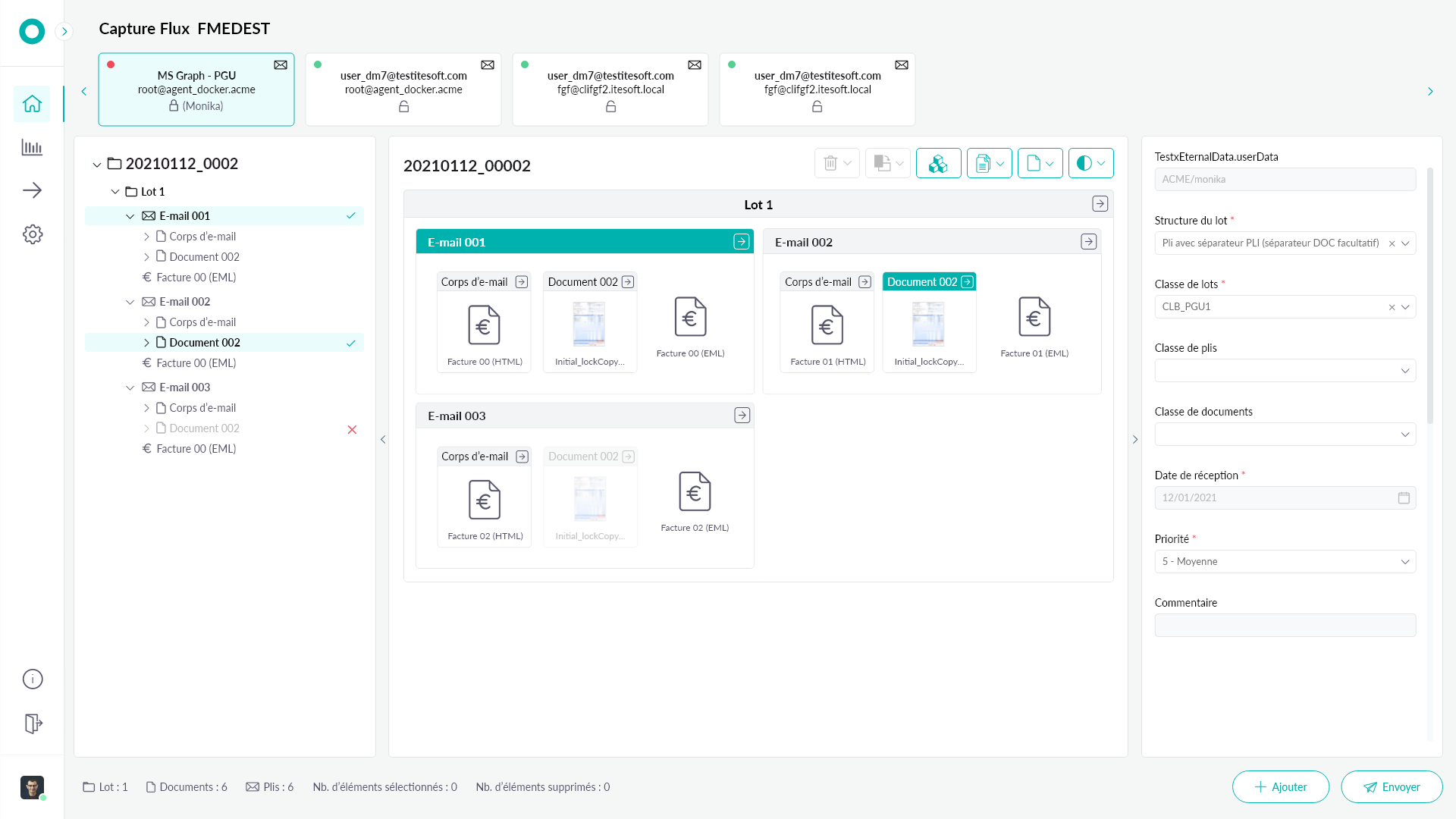
Task: Open the info circle icon in sidebar
Action: (x=32, y=679)
